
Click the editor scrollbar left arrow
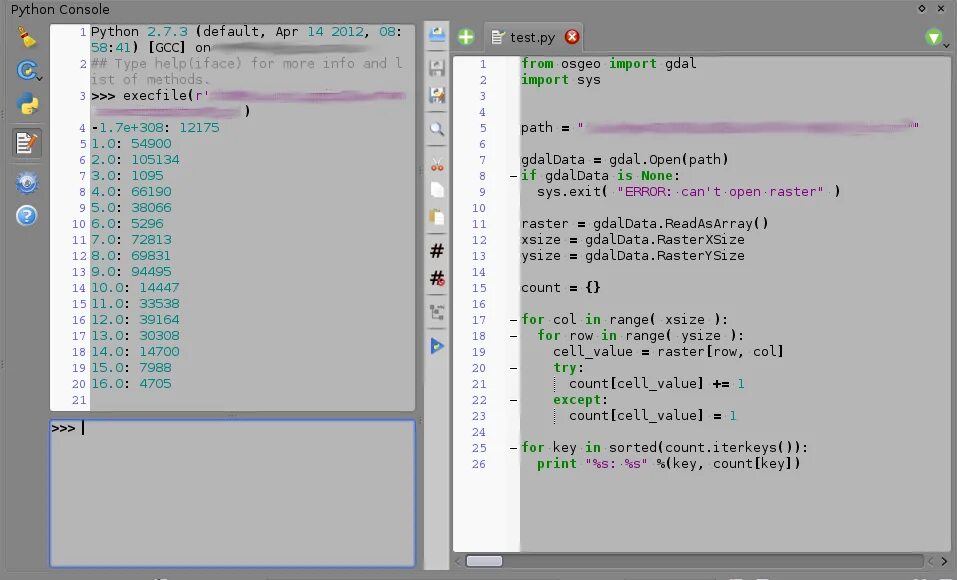coord(458,561)
